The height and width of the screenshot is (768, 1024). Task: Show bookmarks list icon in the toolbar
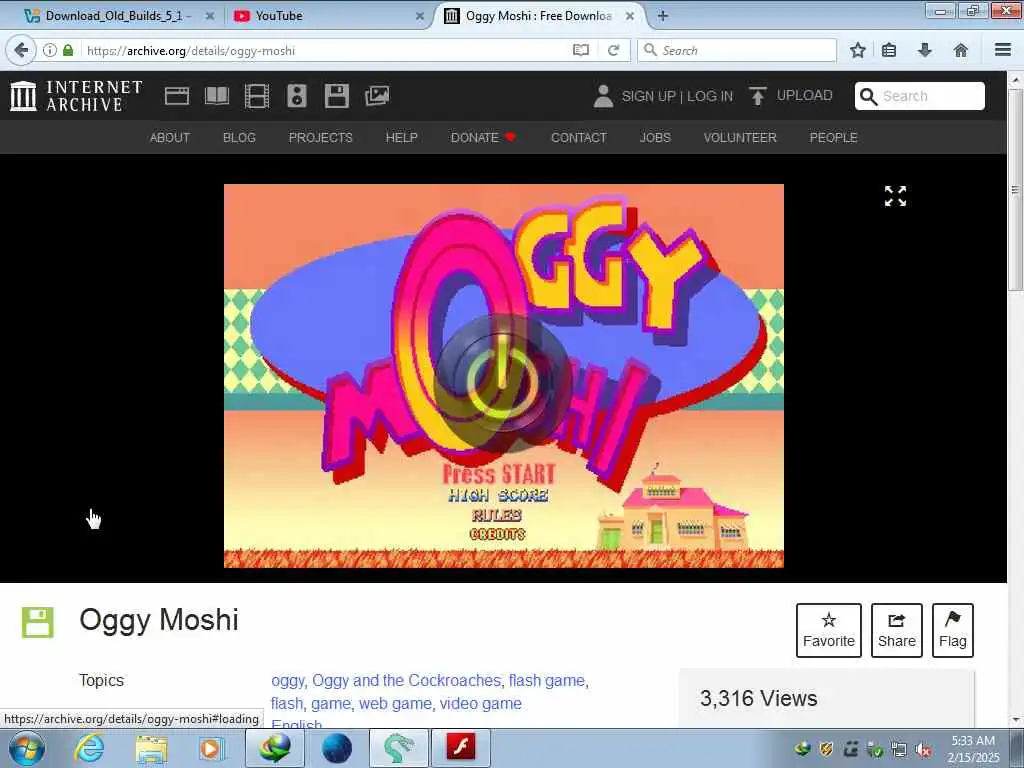pos(889,50)
